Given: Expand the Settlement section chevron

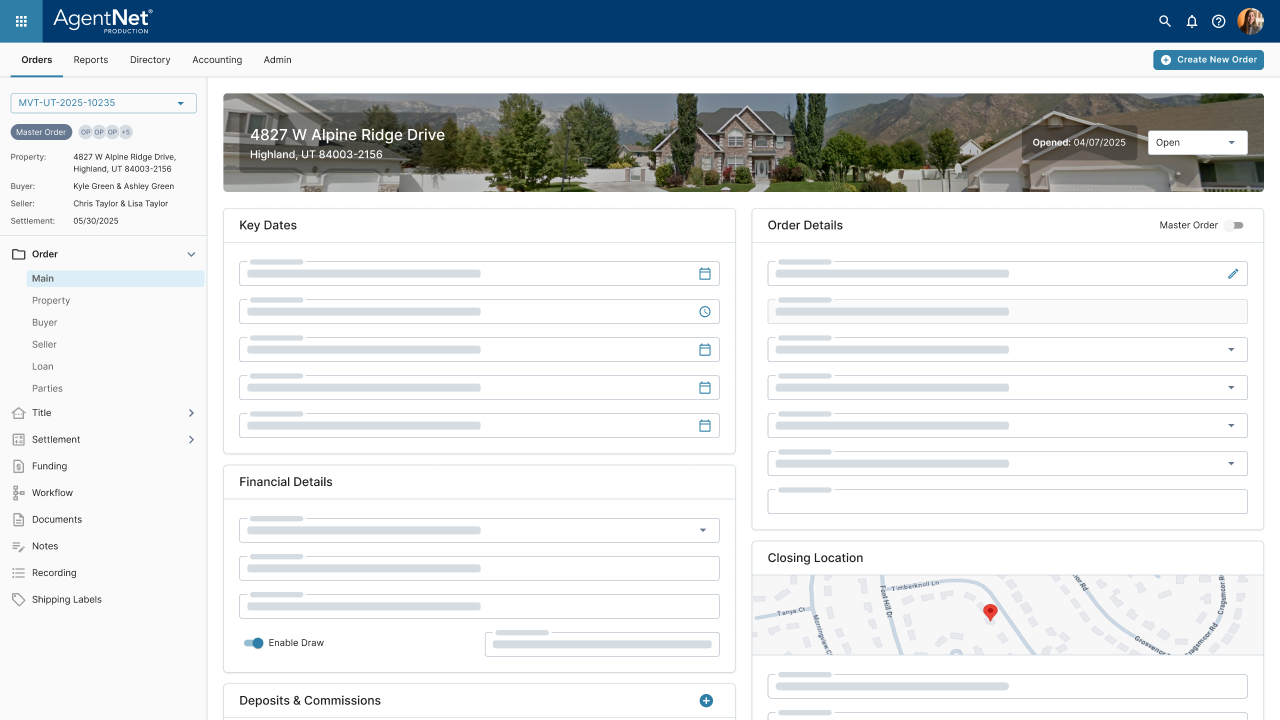Looking at the screenshot, I should tap(191, 440).
